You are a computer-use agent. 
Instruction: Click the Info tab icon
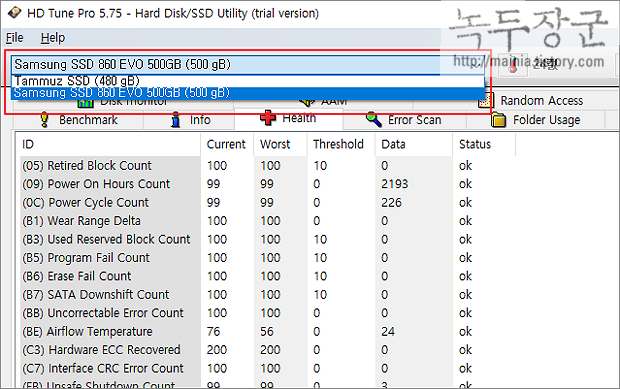[x=175, y=119]
